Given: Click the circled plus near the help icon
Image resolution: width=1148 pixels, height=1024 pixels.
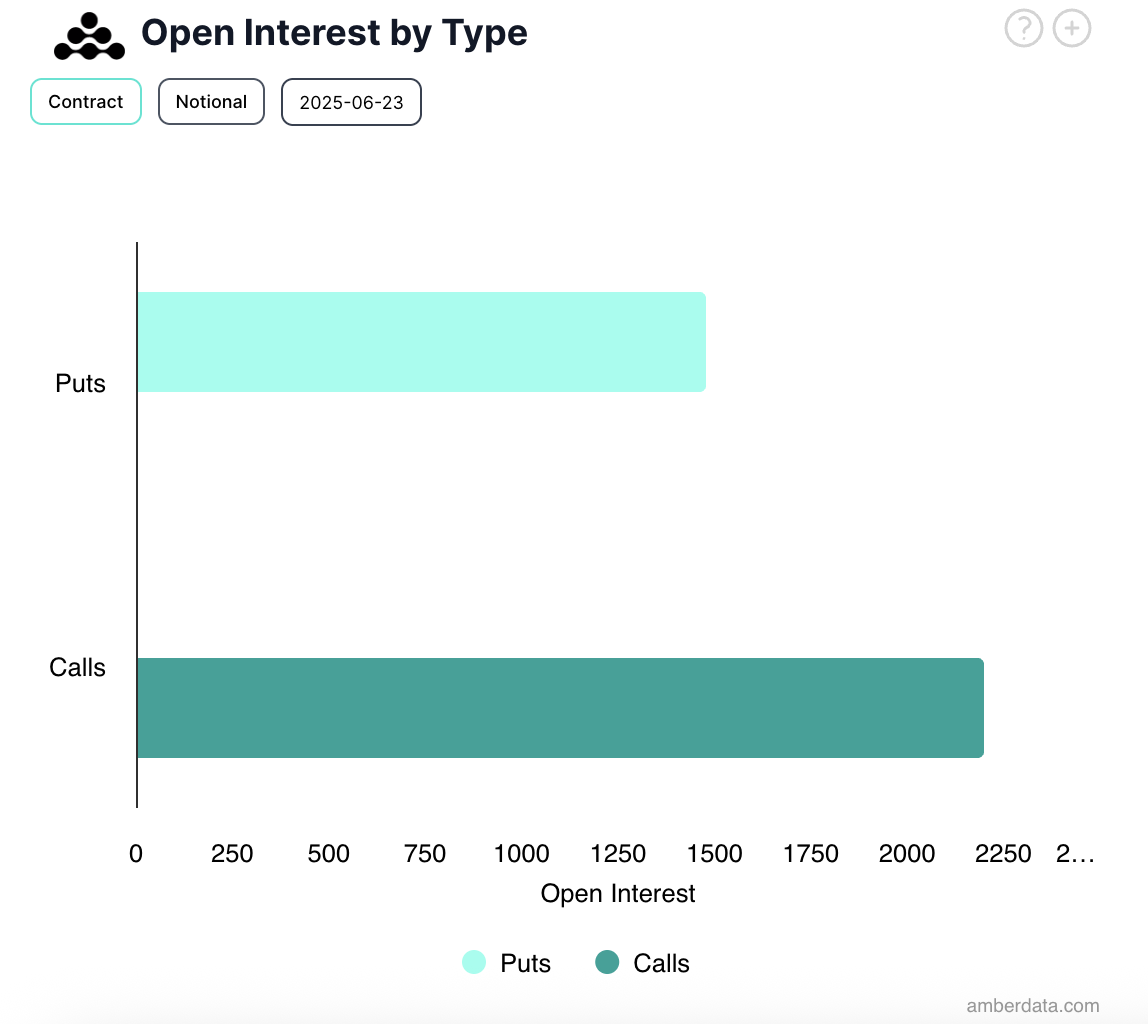Looking at the screenshot, I should click(1071, 28).
